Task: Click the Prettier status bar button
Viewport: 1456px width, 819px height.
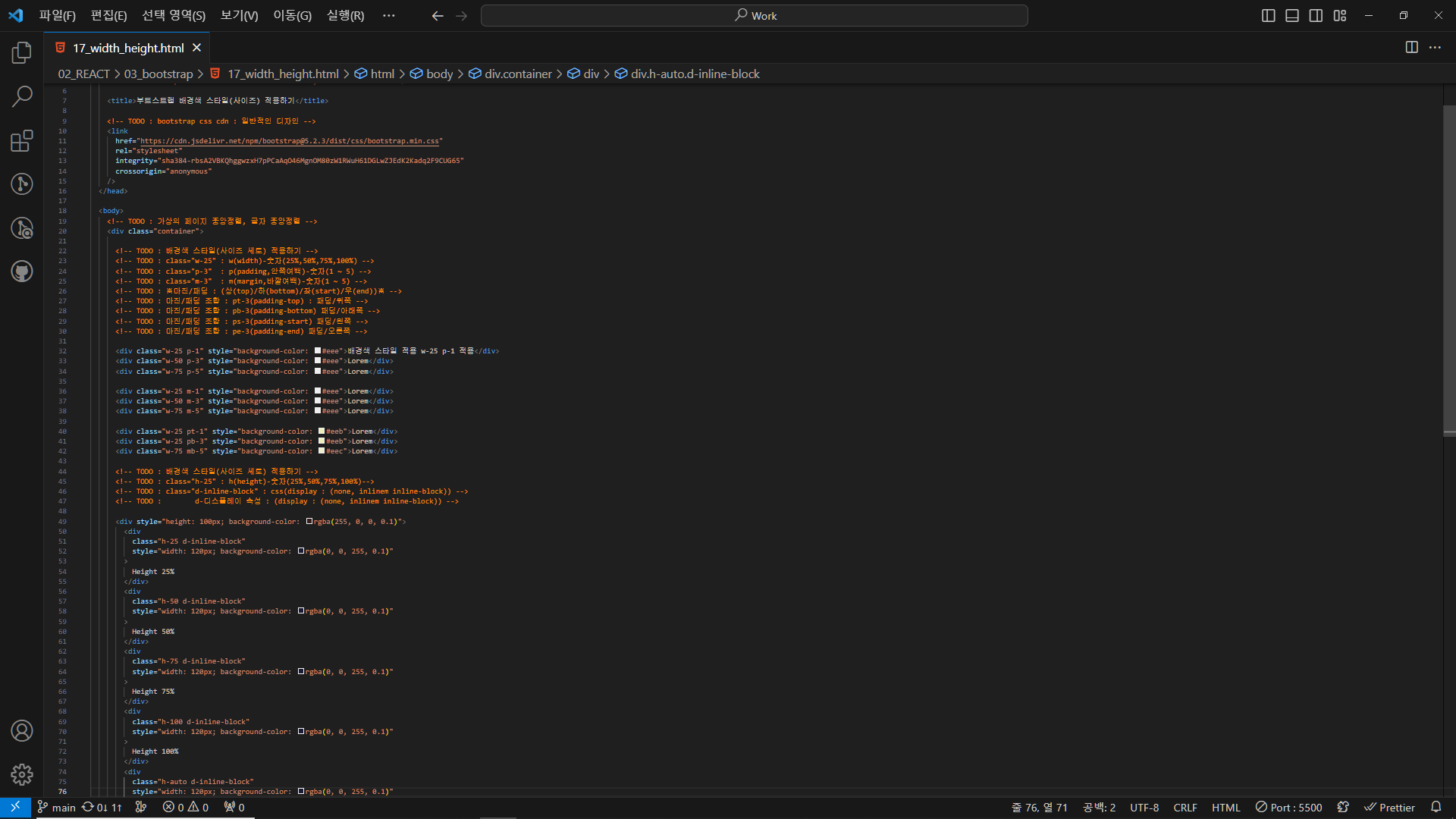Action: click(x=1390, y=807)
